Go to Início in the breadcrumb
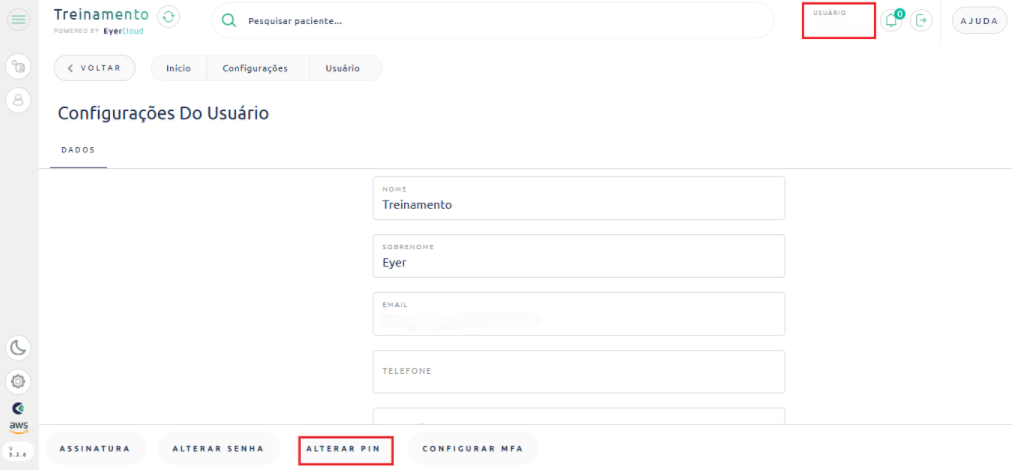The image size is (1012, 470). pos(178,68)
